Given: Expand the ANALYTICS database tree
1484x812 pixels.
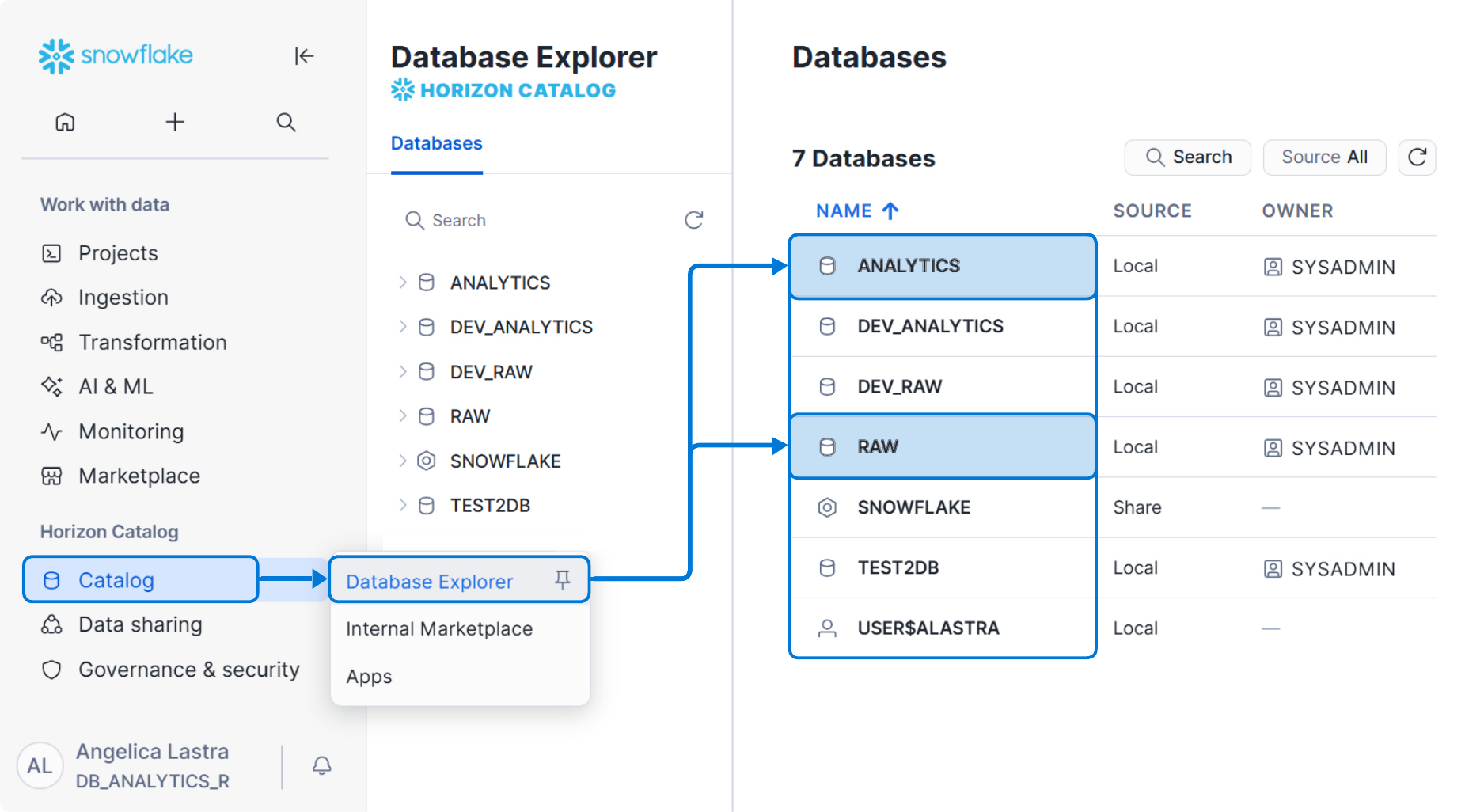Looking at the screenshot, I should pyautogui.click(x=402, y=282).
